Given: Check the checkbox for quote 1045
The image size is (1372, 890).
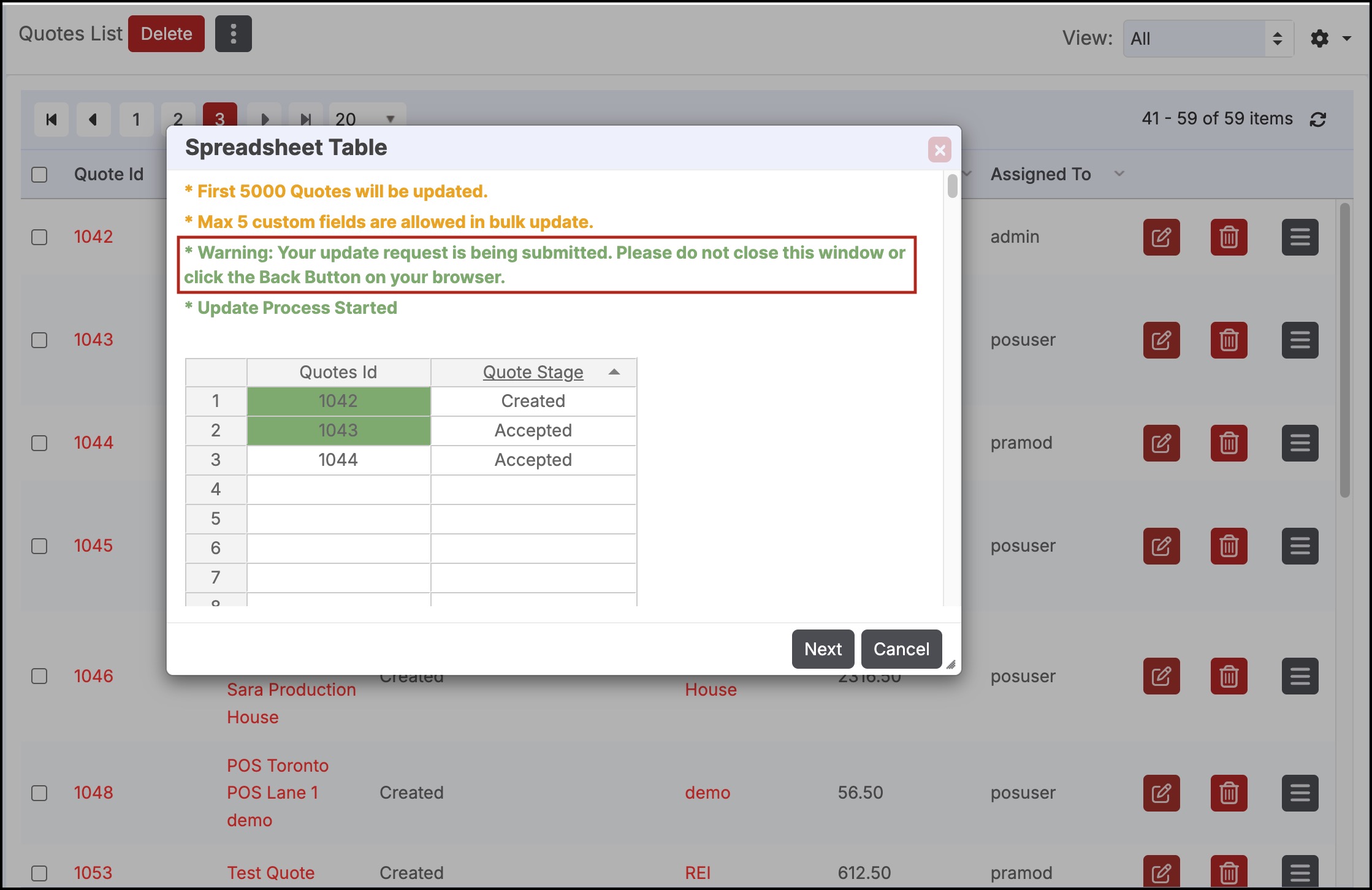Looking at the screenshot, I should point(39,546).
